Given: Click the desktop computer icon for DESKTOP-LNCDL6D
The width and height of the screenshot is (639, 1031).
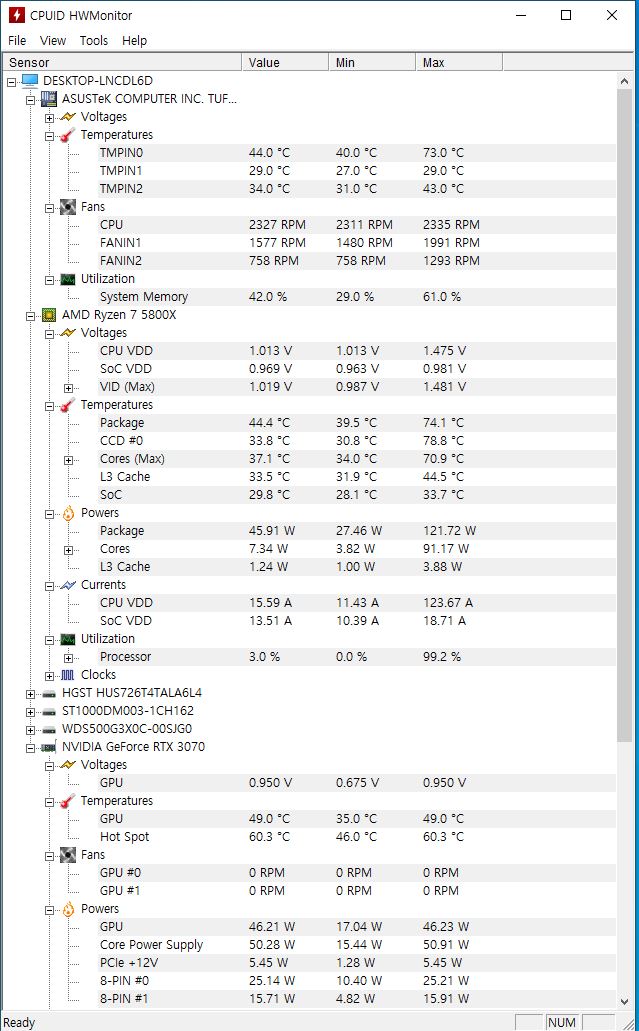Looking at the screenshot, I should pos(30,80).
